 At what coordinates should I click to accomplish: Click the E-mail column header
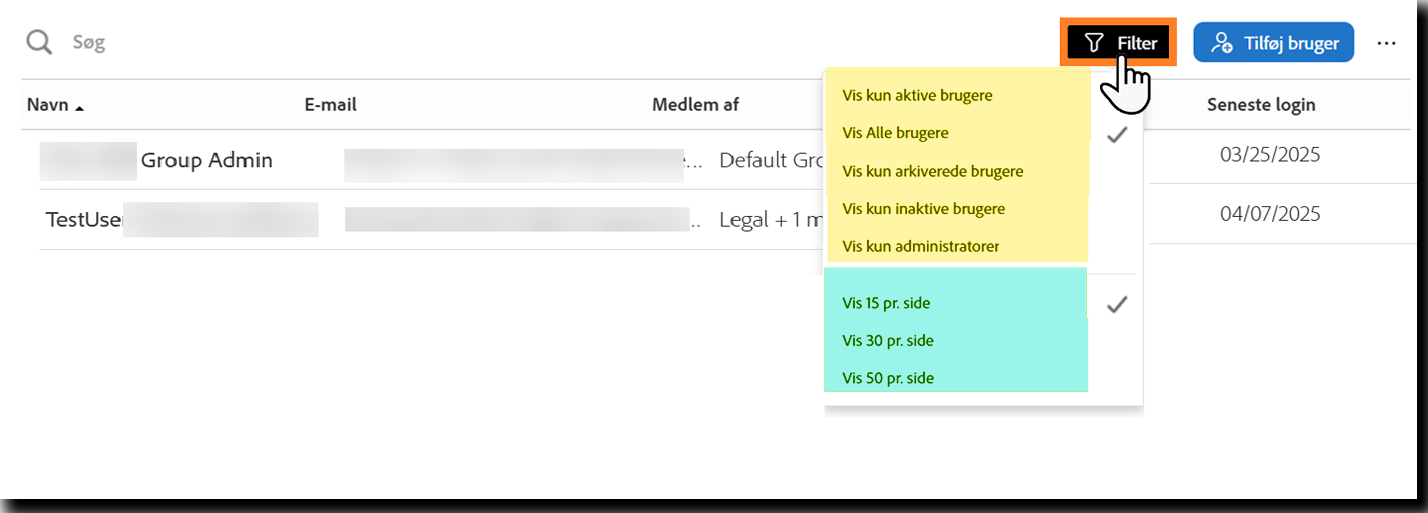pos(330,105)
